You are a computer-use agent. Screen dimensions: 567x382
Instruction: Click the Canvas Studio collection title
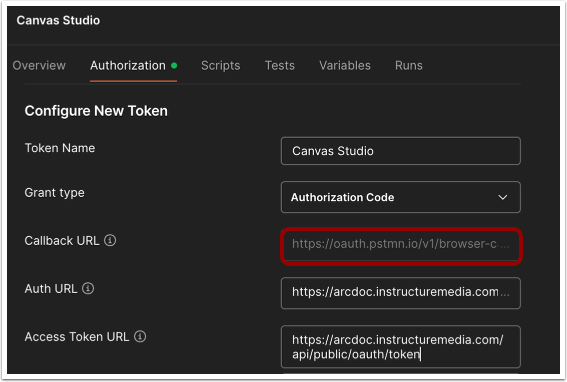(58, 20)
